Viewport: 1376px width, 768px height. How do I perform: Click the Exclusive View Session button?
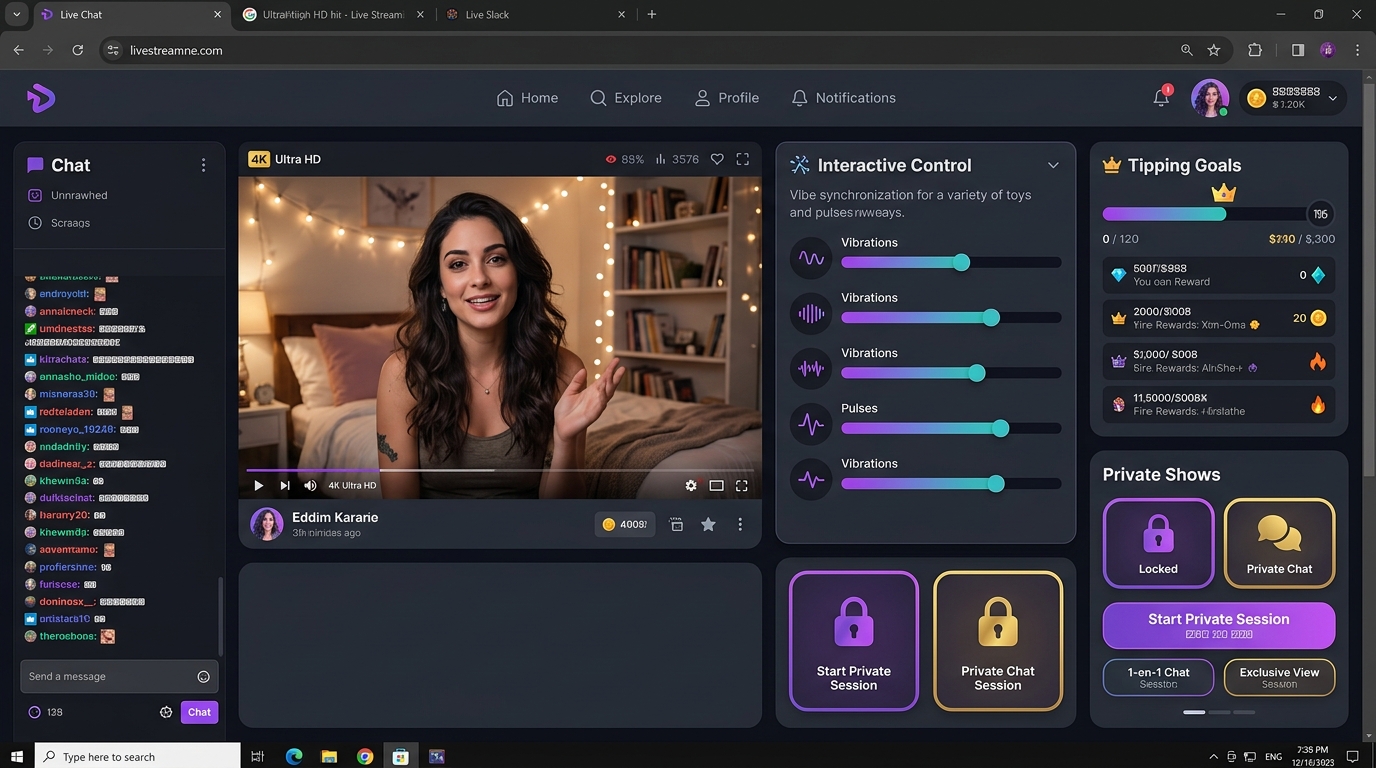[x=1279, y=677]
